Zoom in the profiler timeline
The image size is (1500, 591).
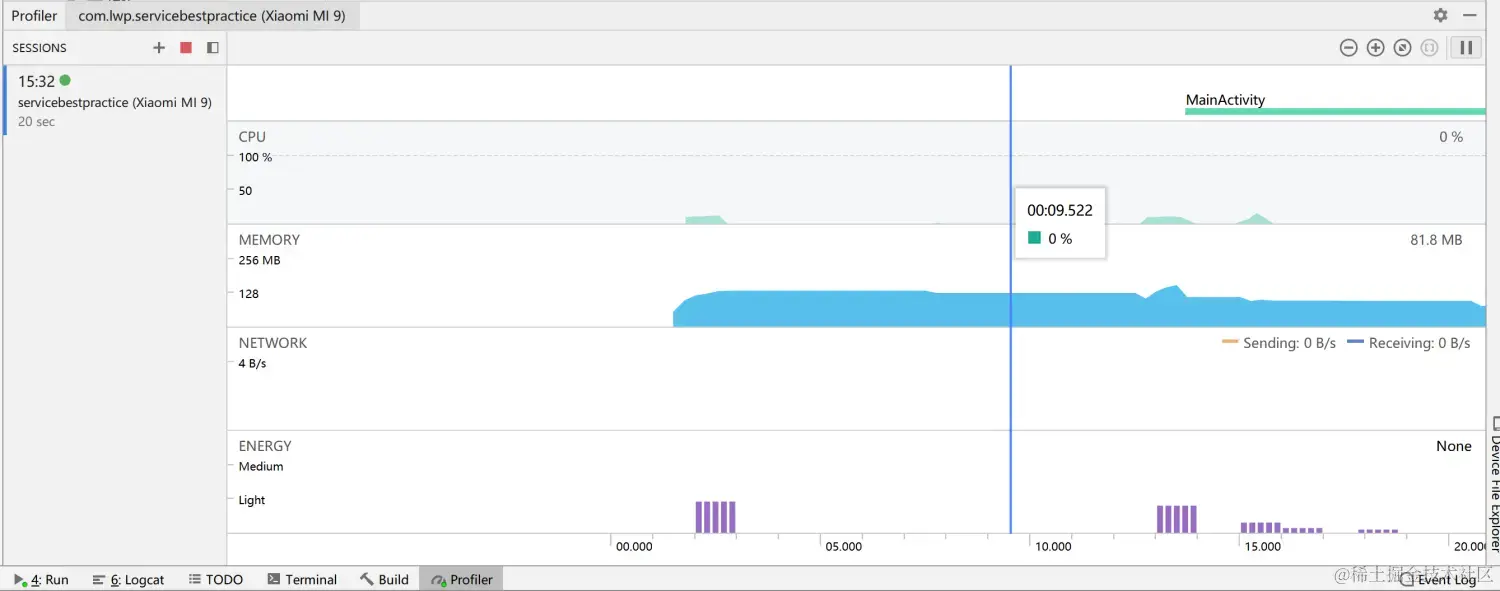click(x=1376, y=48)
